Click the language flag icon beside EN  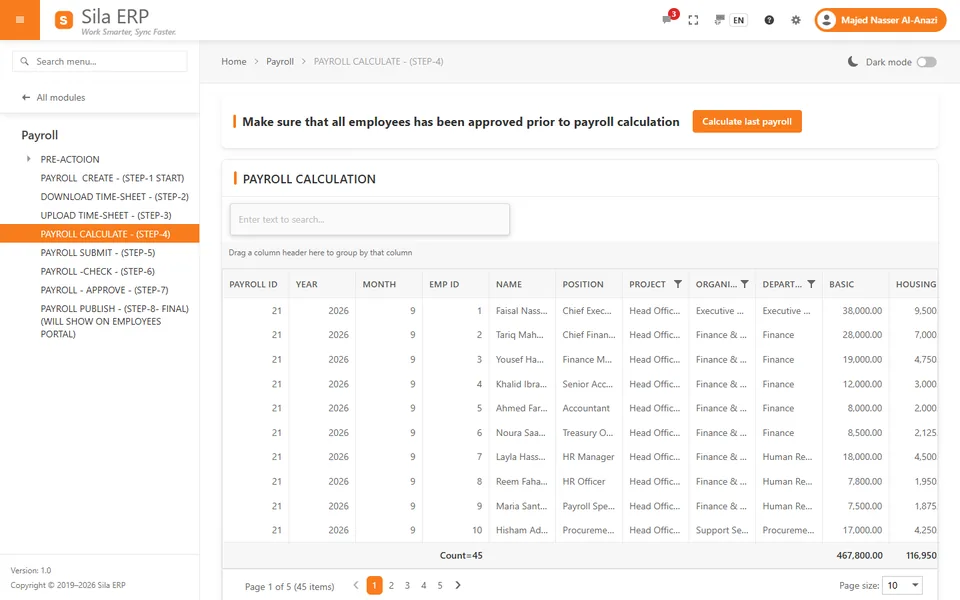click(719, 20)
